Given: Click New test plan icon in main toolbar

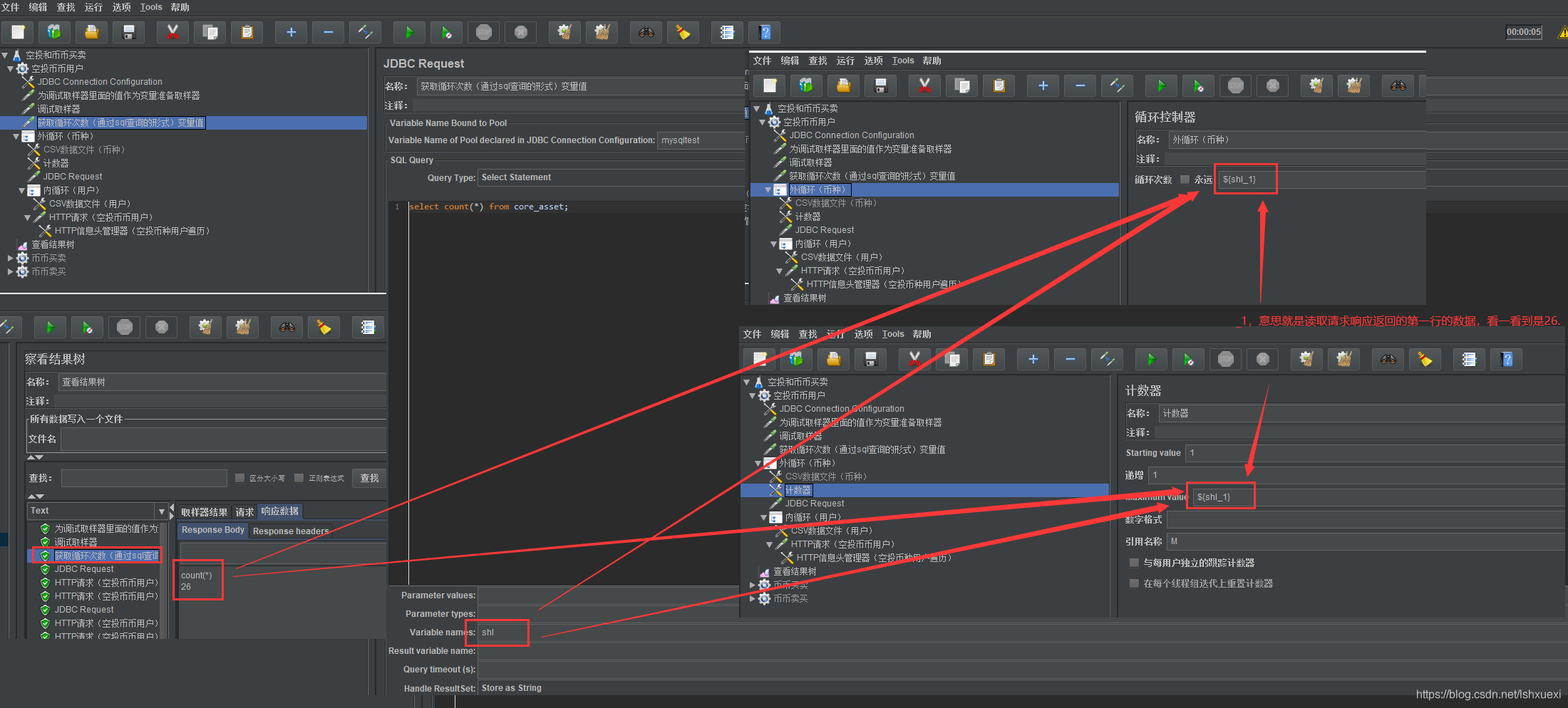Looking at the screenshot, I should (x=18, y=32).
